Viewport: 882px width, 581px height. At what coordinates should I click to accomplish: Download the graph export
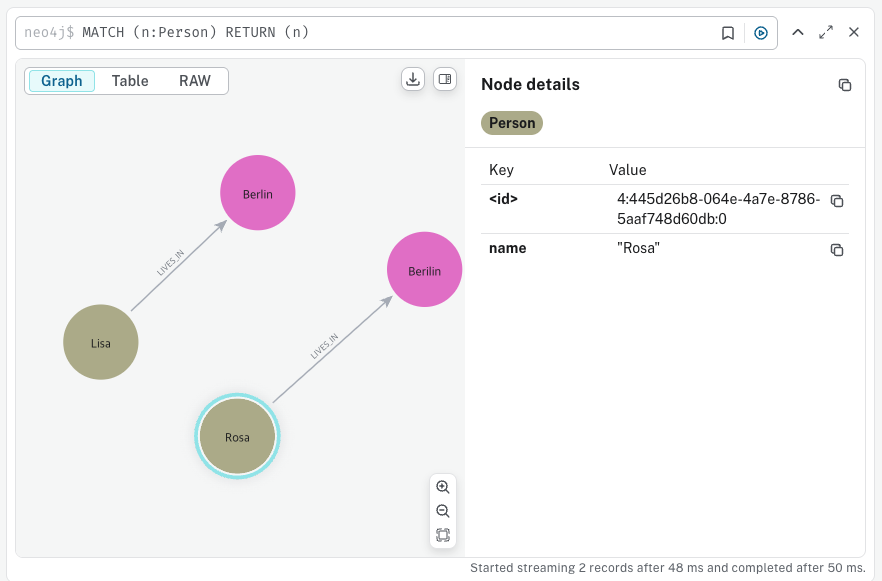[x=413, y=80]
